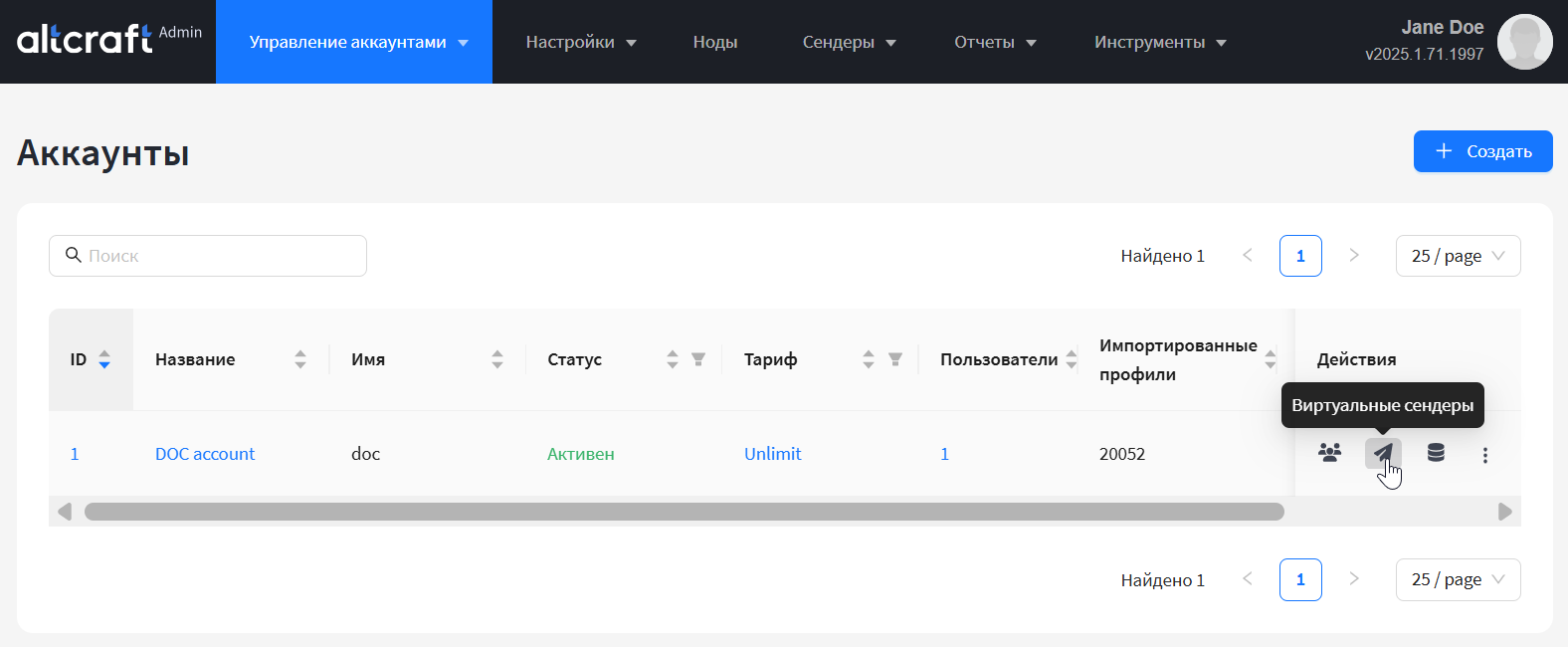This screenshot has height=647, width=1568.
Task: Open the Virtual senders paper plane icon
Action: click(x=1383, y=454)
